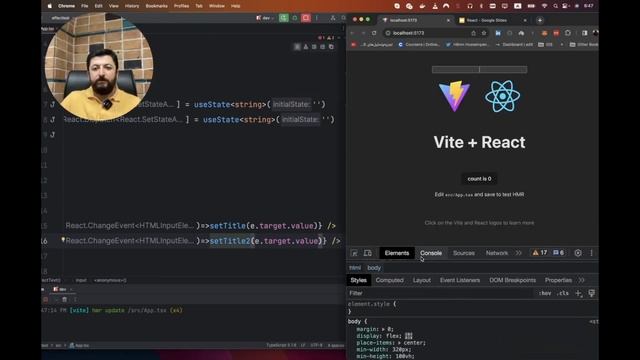Toggle the :hov element state button
Screen dimensions: 640x360
(x=545, y=293)
